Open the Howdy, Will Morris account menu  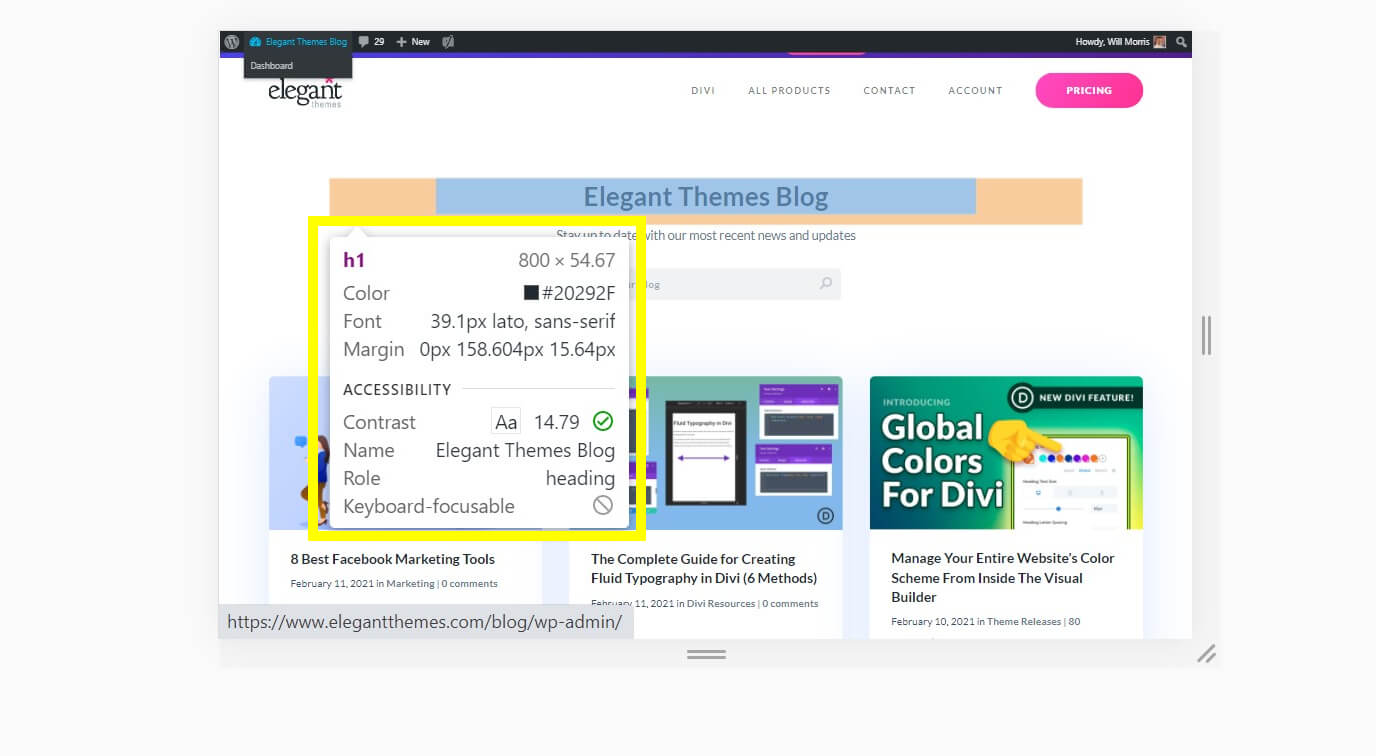[1112, 42]
